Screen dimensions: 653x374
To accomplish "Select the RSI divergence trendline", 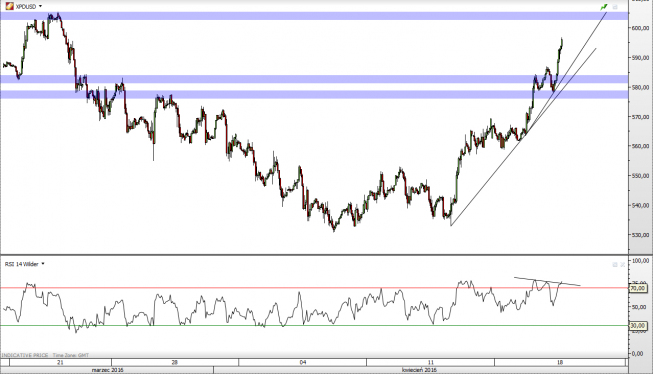I will tap(547, 282).
